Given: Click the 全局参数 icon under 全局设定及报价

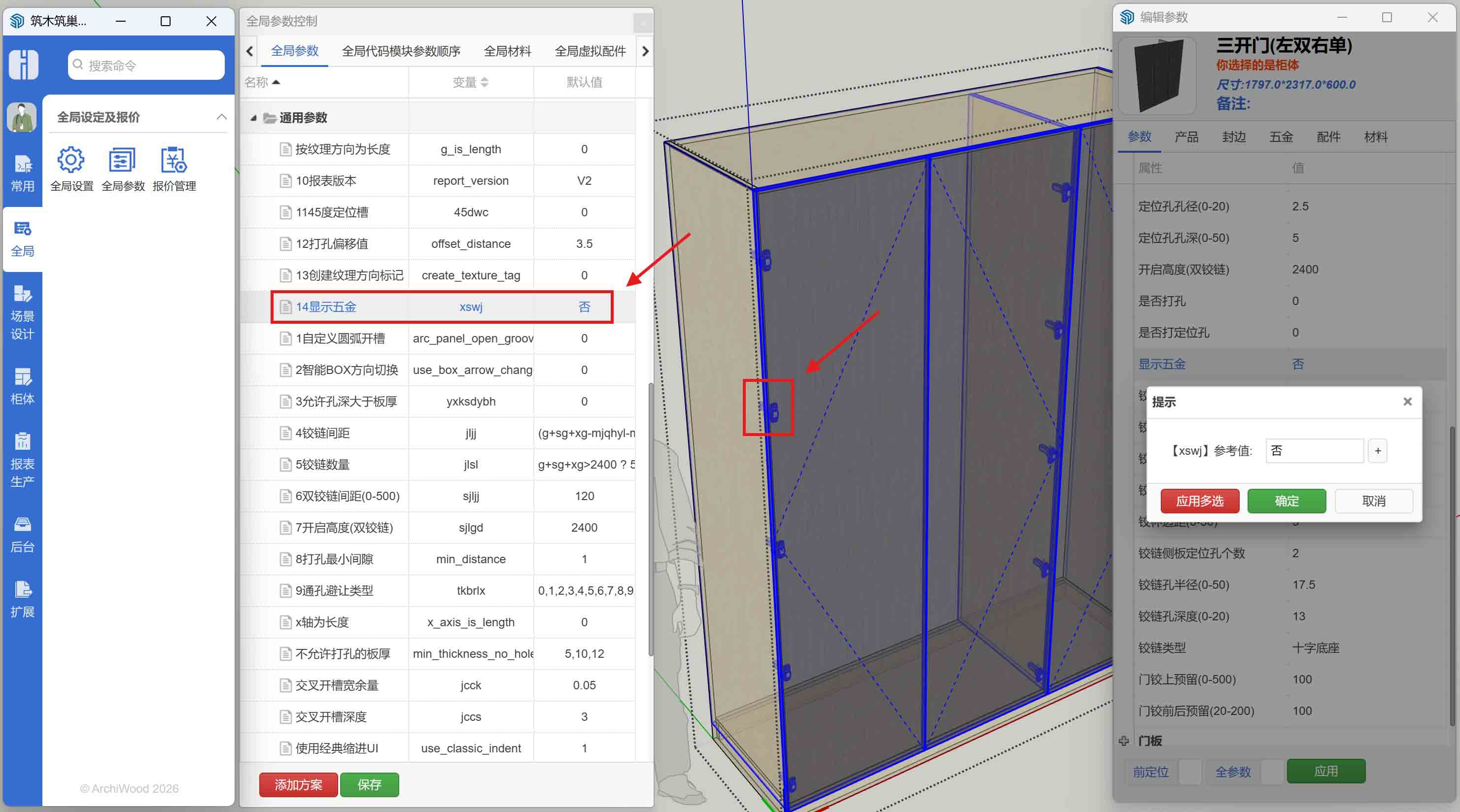Looking at the screenshot, I should [x=122, y=160].
